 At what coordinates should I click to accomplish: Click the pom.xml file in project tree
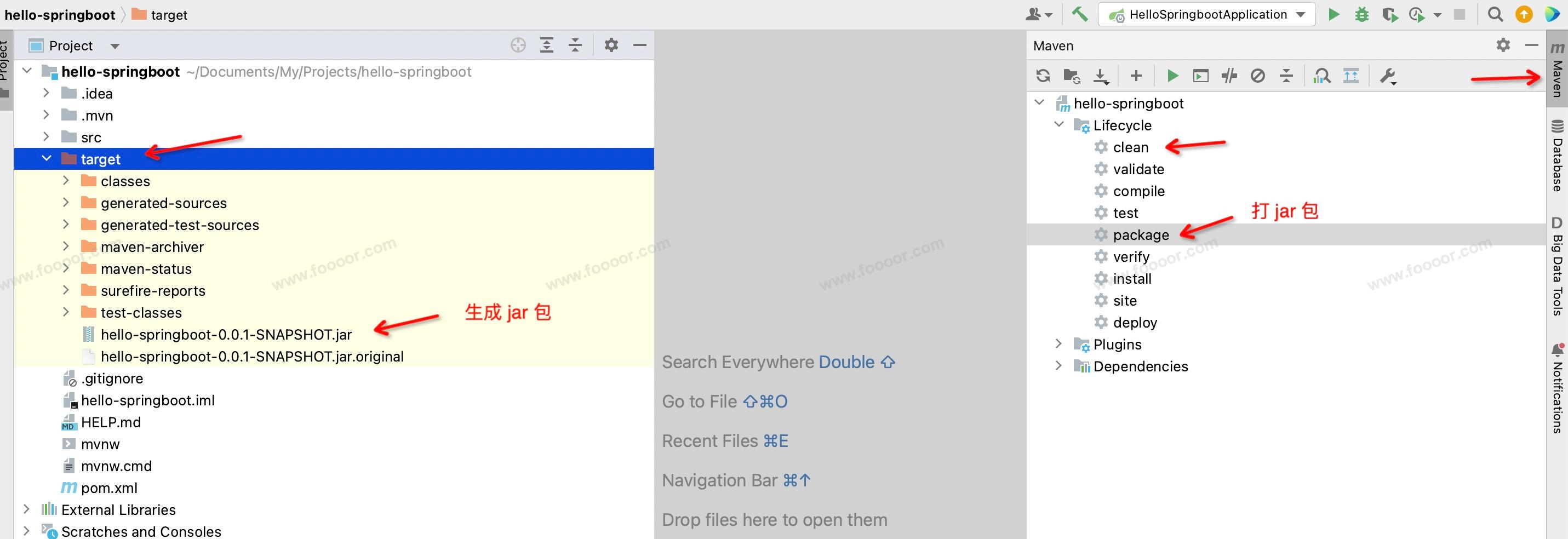coord(109,488)
